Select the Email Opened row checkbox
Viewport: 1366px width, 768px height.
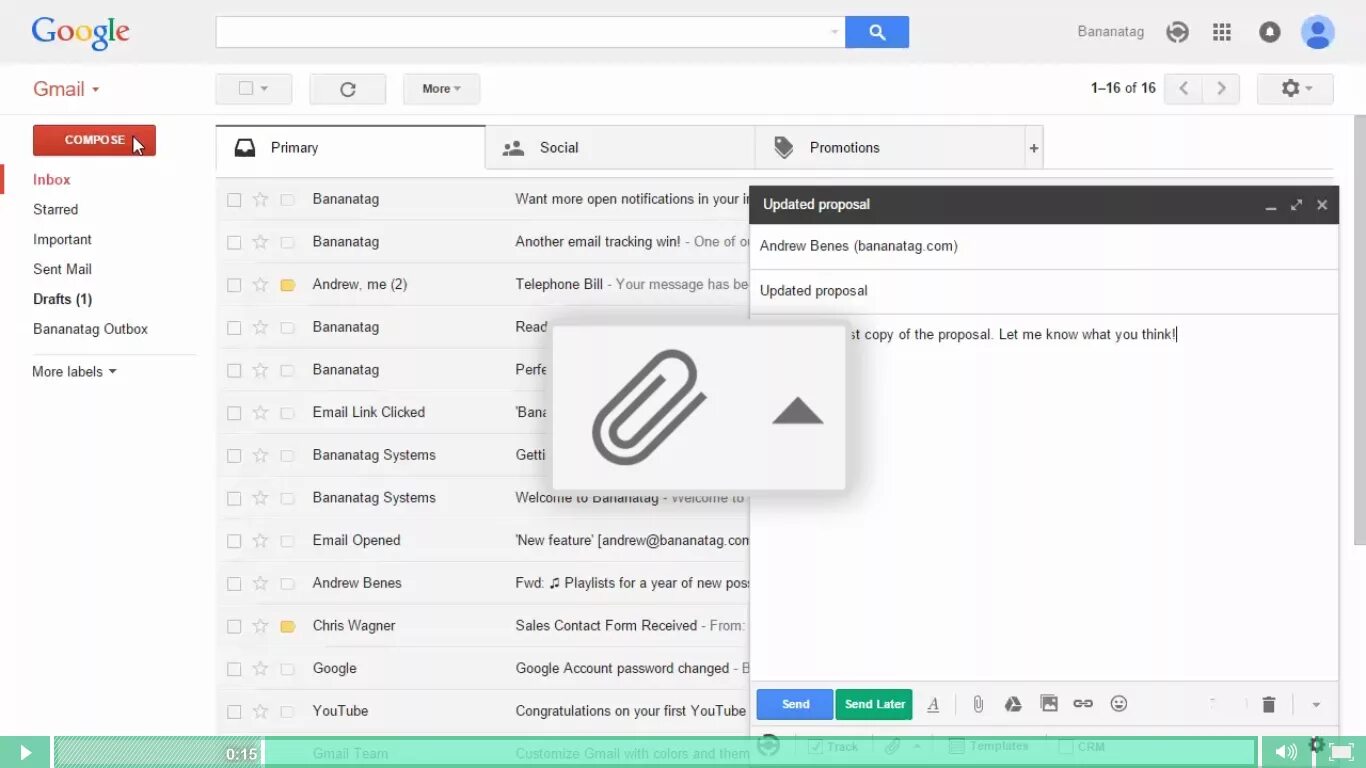point(234,541)
